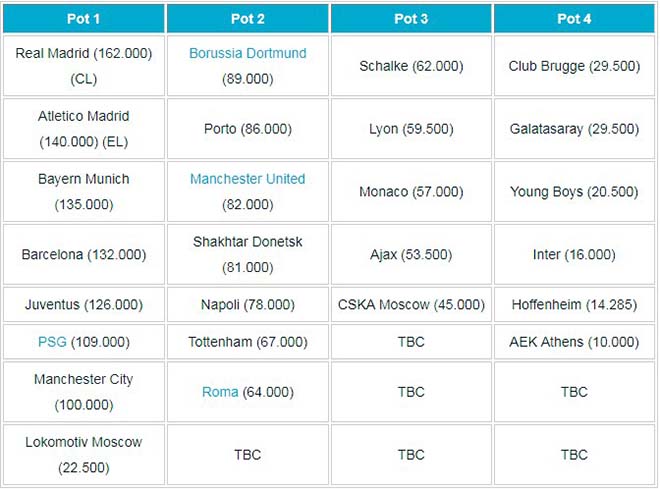
Task: Click the Shakhtar Donetsk cell
Action: [247, 255]
